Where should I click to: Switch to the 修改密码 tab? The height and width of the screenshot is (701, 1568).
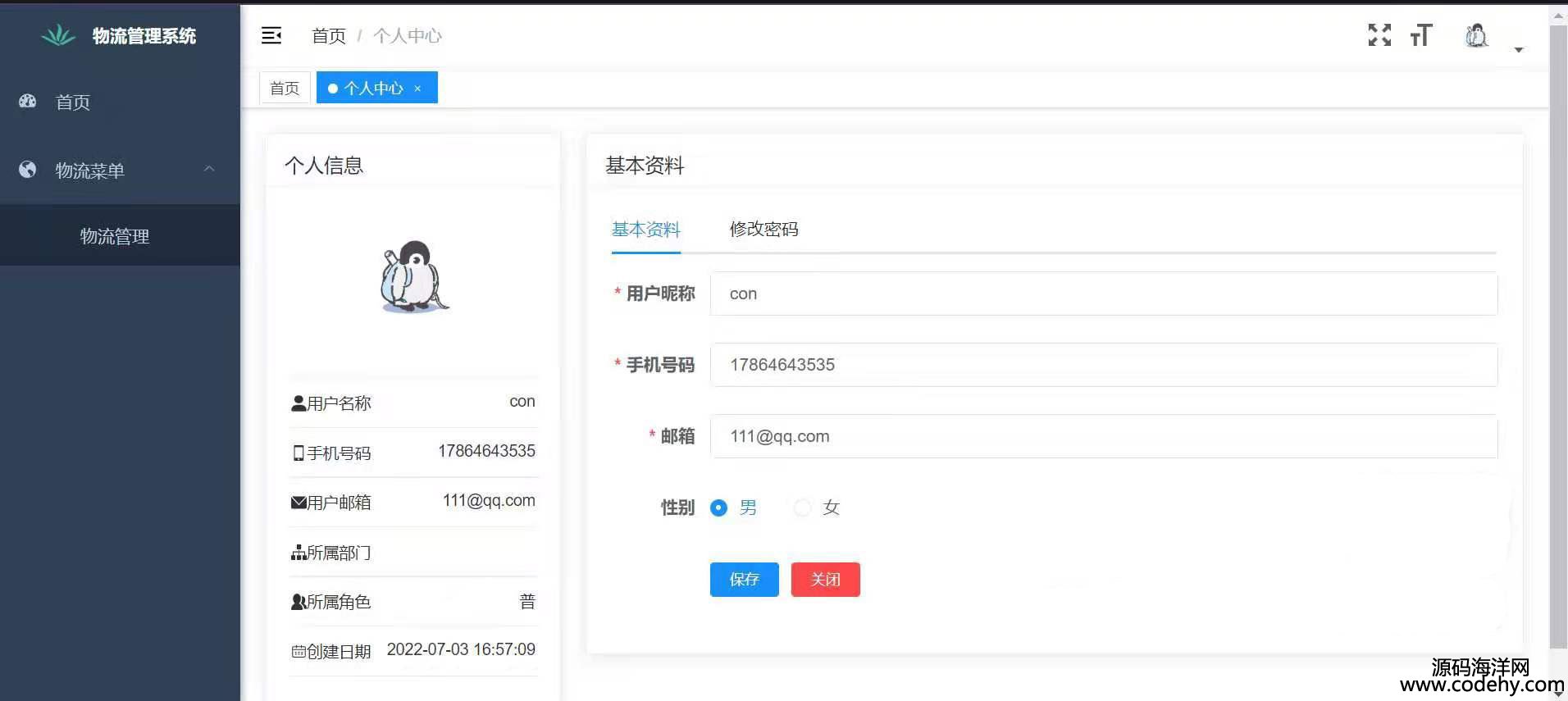[763, 230]
